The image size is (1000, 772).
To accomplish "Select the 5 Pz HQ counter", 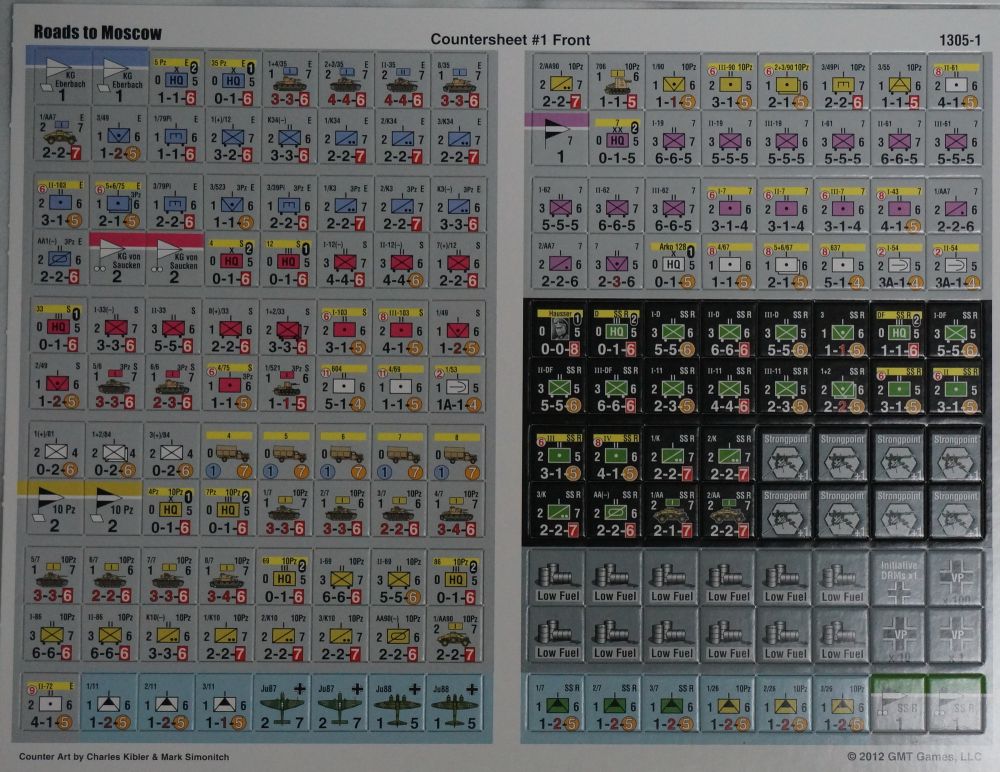I will tap(176, 81).
